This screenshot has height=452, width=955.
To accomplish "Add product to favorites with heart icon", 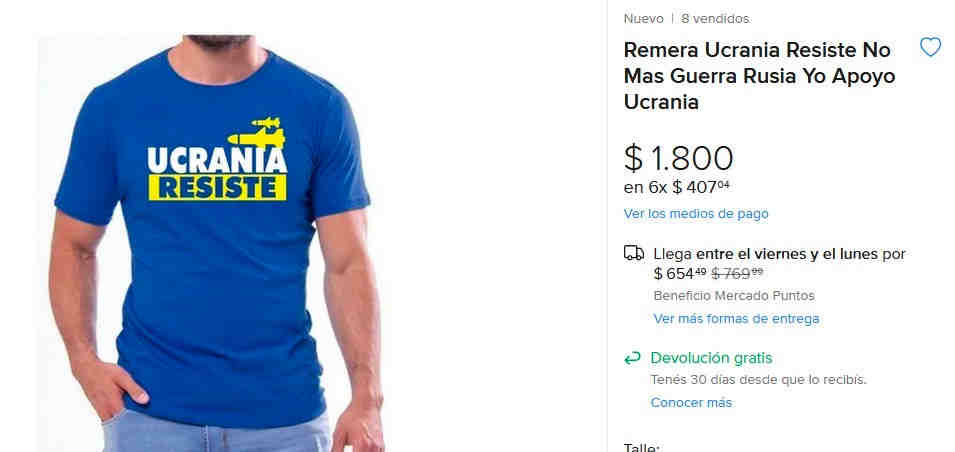I will (930, 47).
